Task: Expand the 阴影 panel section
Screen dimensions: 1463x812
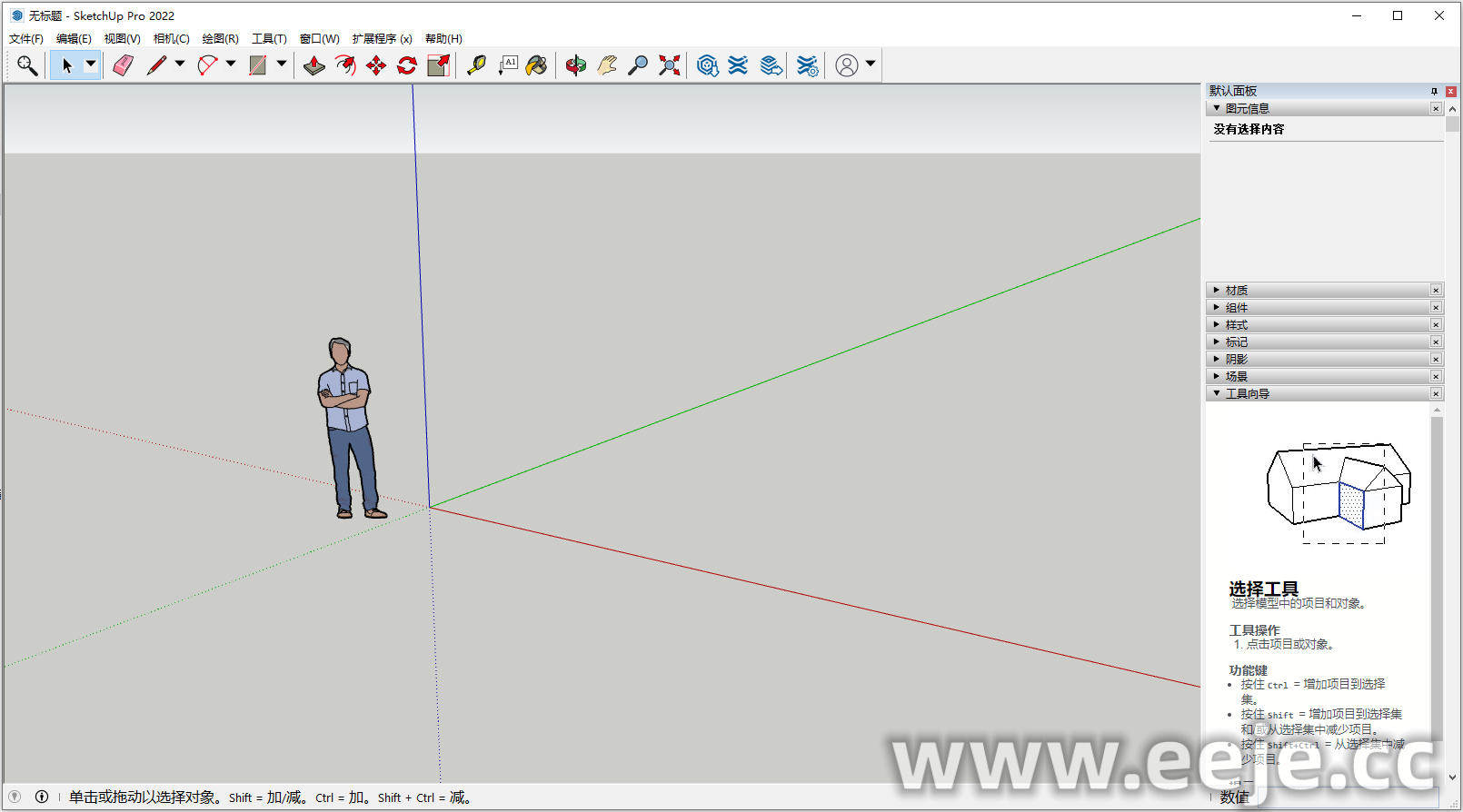Action: [x=1236, y=360]
